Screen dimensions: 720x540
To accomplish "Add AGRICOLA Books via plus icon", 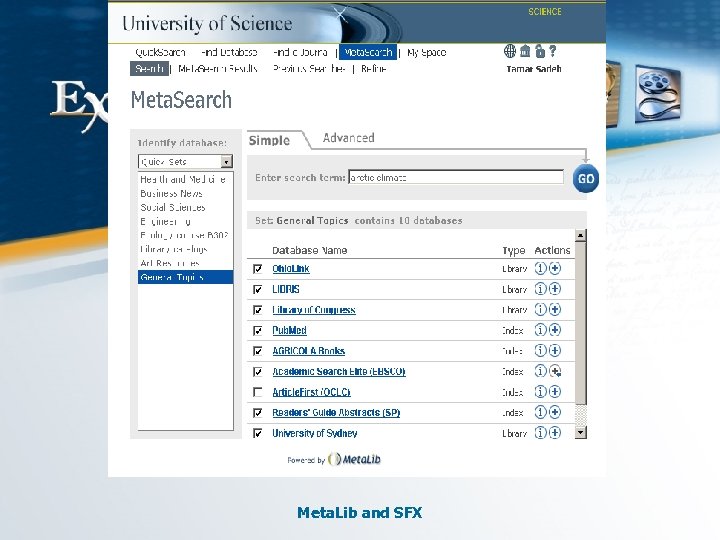I will [x=555, y=350].
